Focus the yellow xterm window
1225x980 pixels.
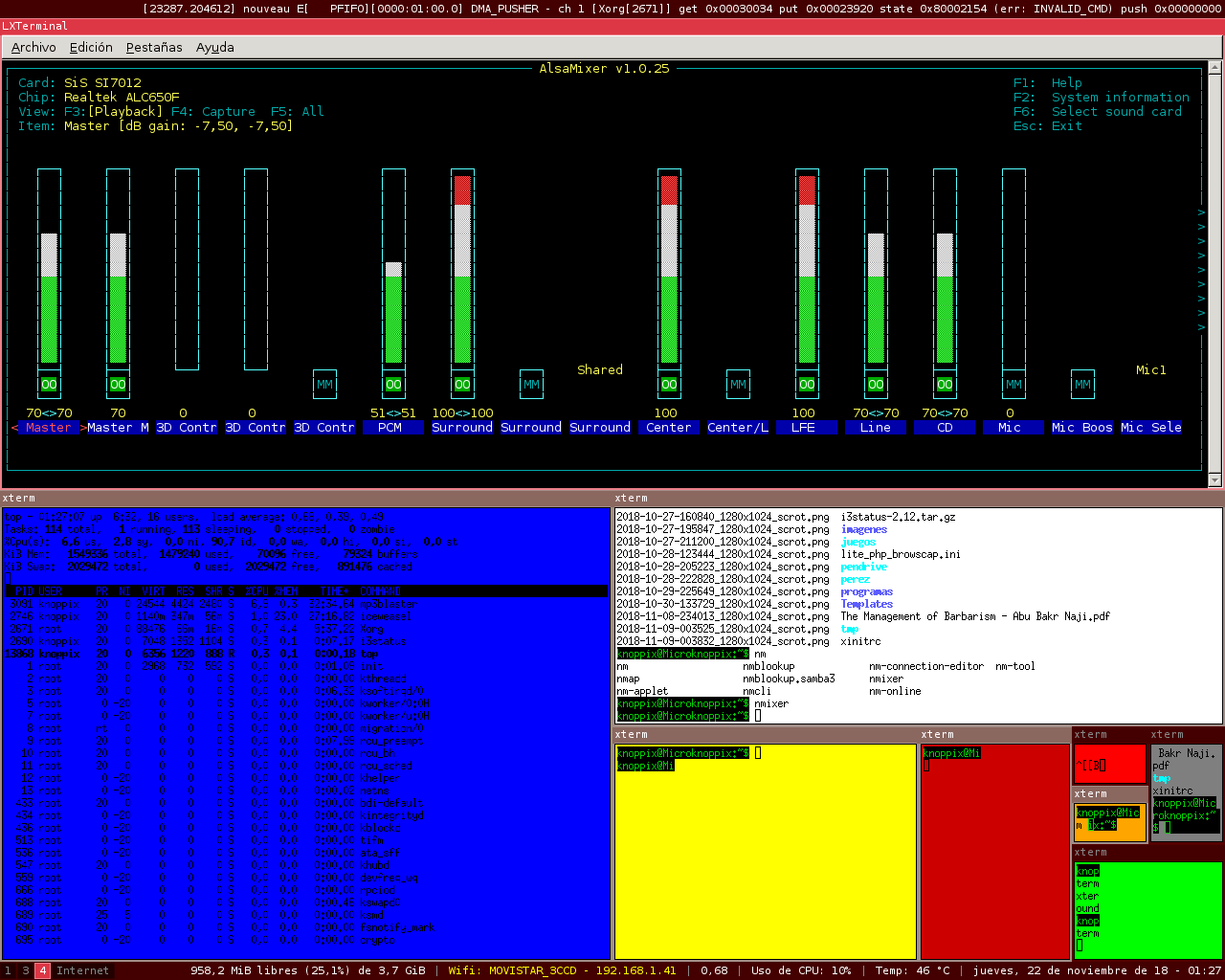tap(765, 852)
